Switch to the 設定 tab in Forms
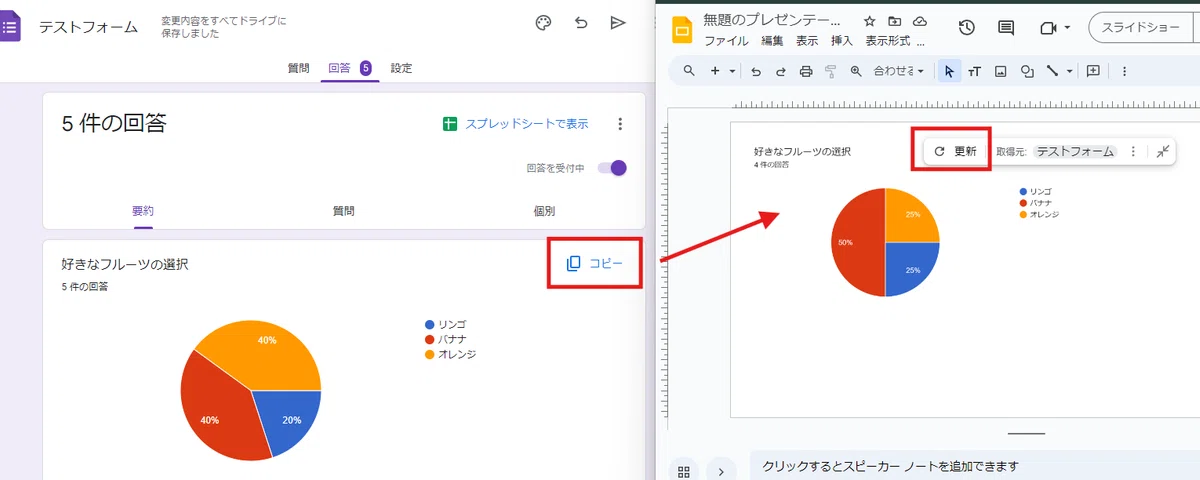1200x480 pixels. (x=401, y=68)
